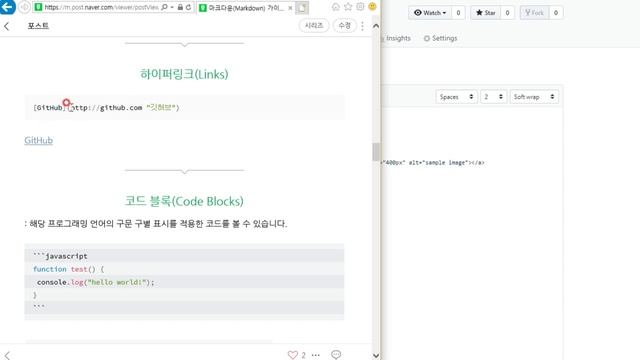Open the GitHub hyperlink in the post
The height and width of the screenshot is (360, 640).
(38, 140)
